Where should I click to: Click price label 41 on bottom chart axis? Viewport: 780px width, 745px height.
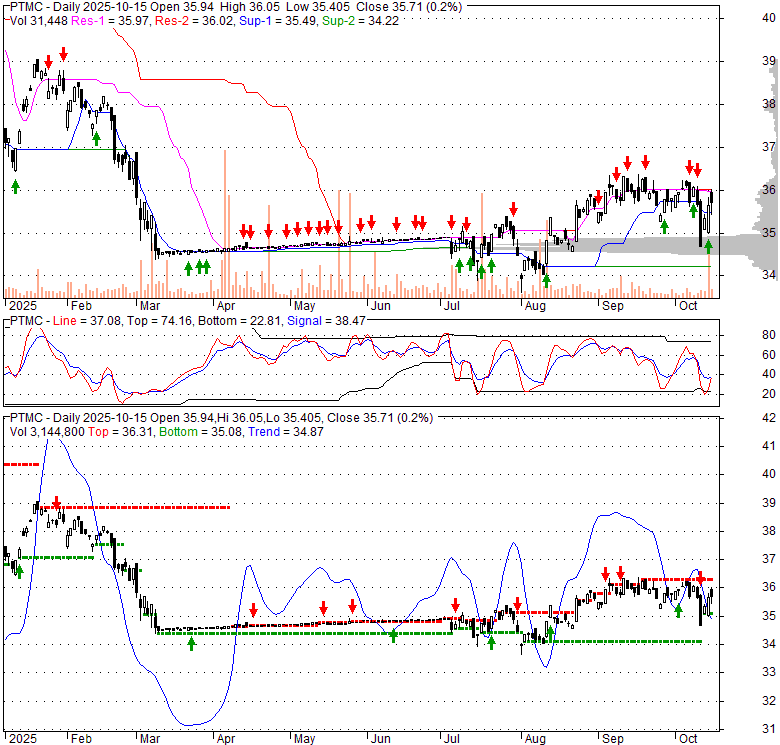[769, 446]
